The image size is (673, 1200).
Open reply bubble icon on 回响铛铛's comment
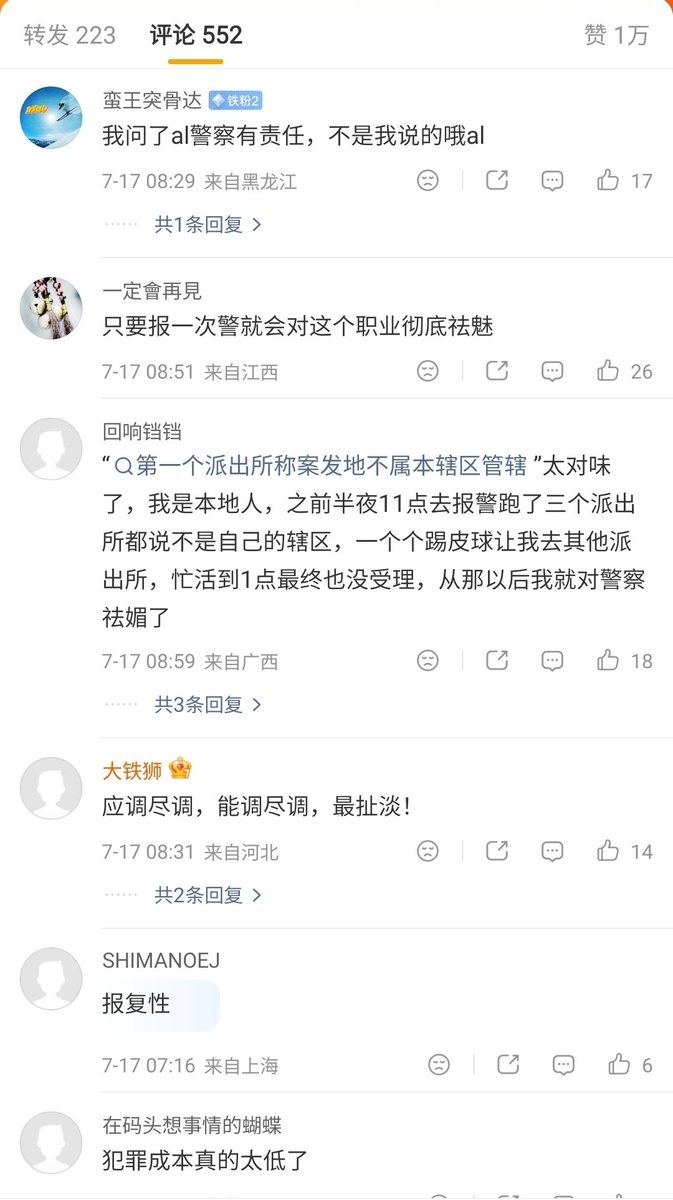(x=552, y=661)
